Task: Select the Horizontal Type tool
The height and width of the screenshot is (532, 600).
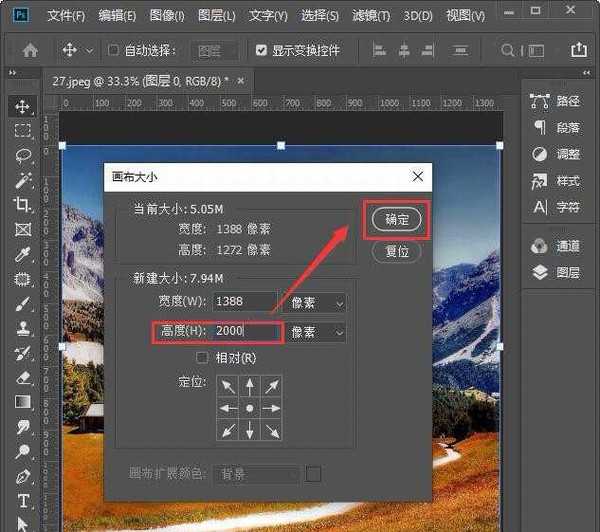Action: tap(23, 501)
